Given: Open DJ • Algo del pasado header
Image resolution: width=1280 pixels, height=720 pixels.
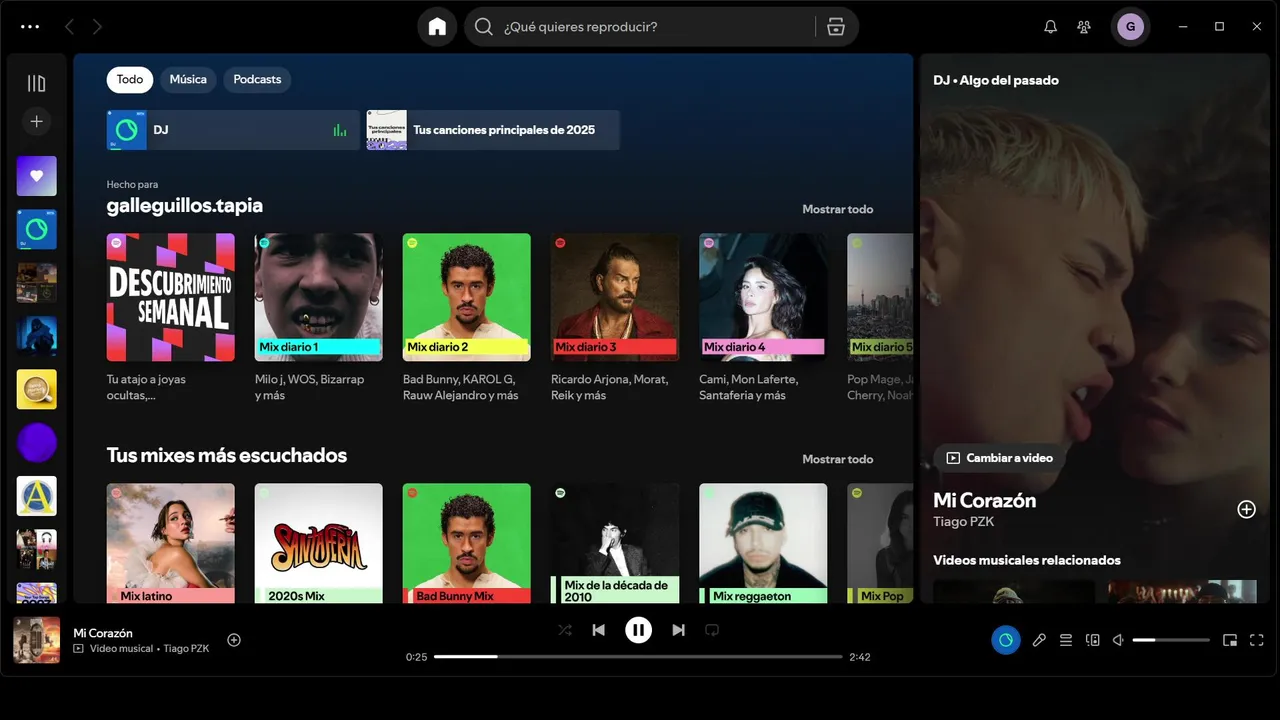Looking at the screenshot, I should (x=995, y=80).
